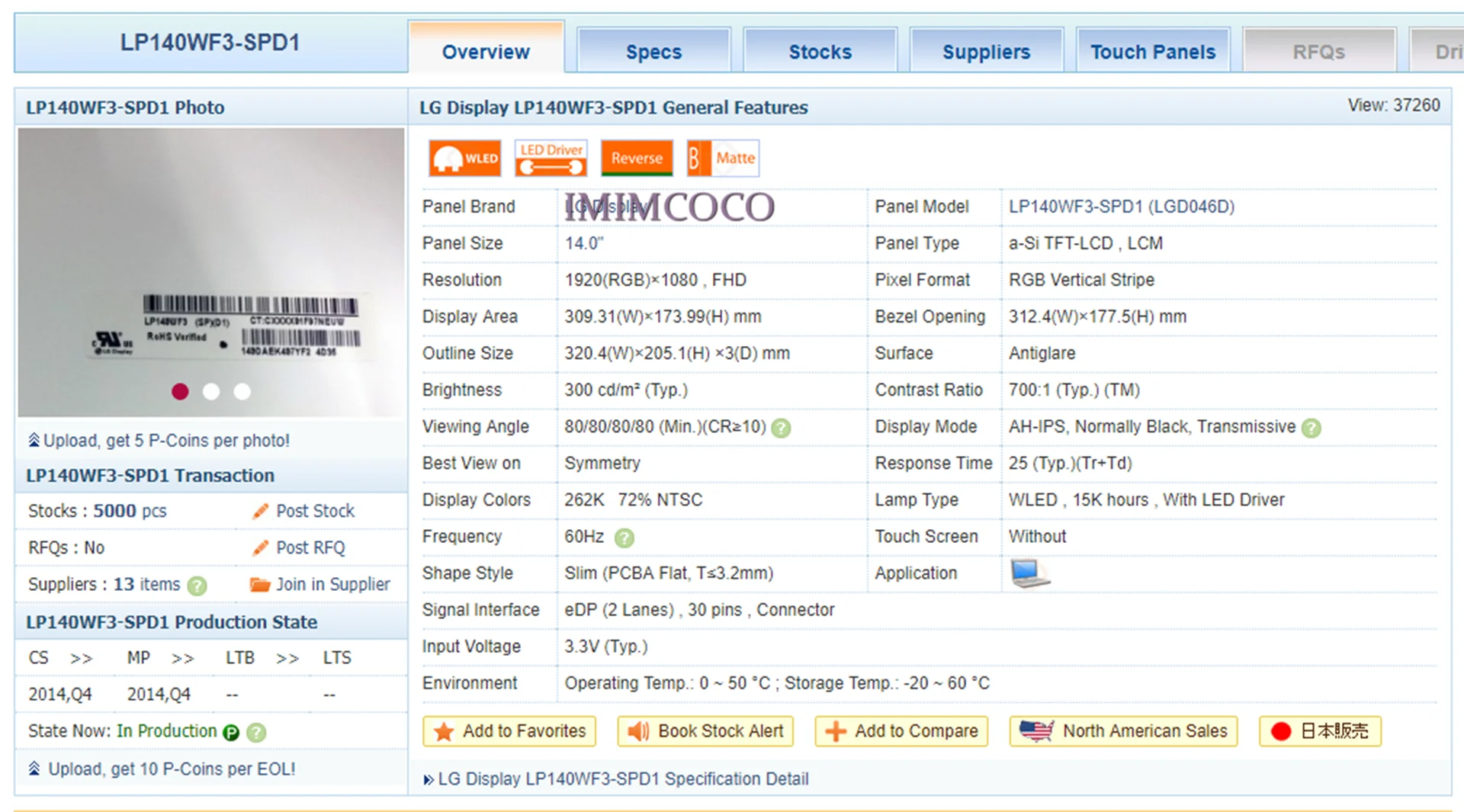Click the Reverse feature icon
This screenshot has width=1464, height=812.
[x=637, y=159]
